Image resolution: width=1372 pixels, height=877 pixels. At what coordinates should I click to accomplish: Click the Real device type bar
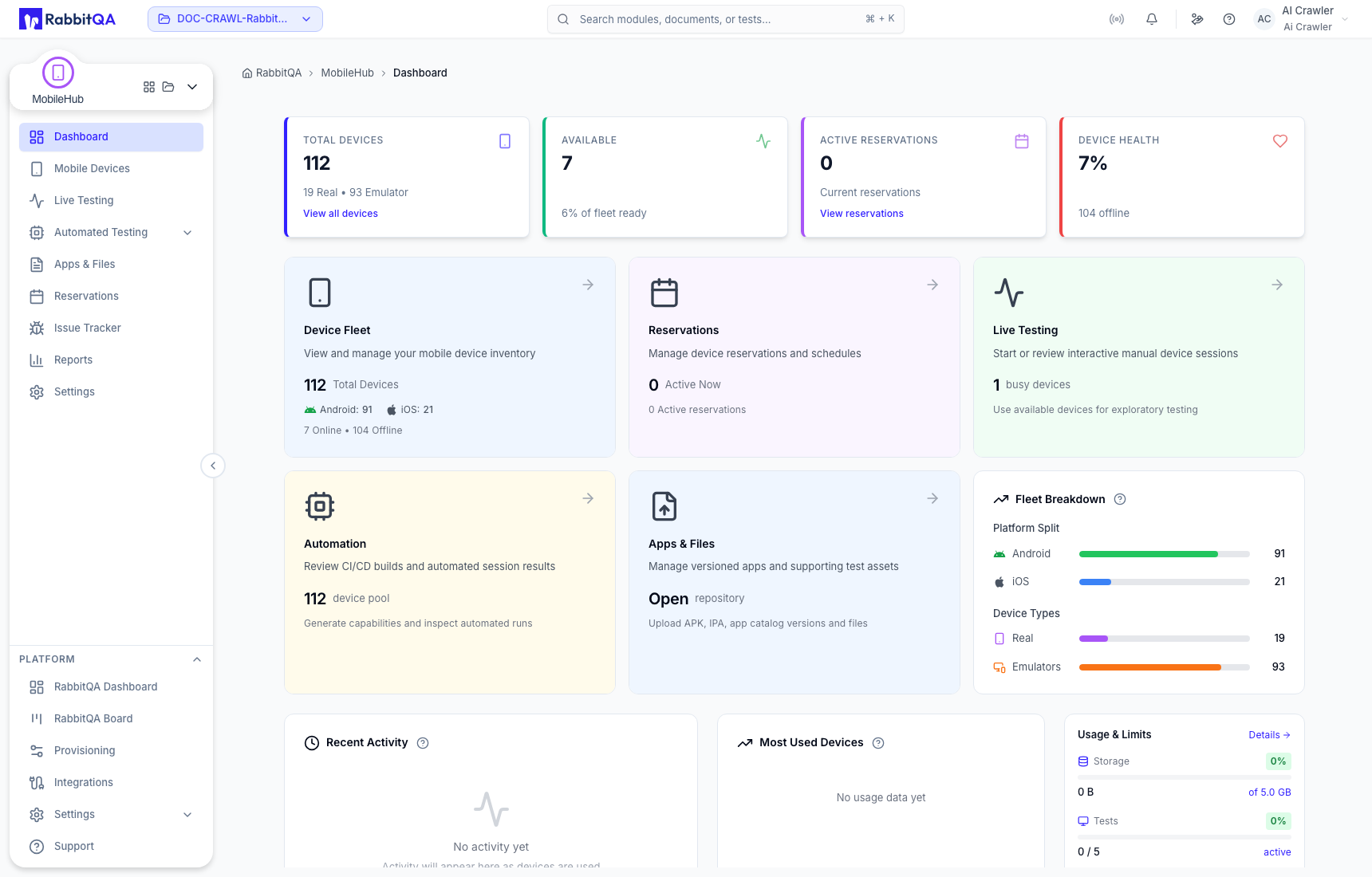pyautogui.click(x=1164, y=639)
